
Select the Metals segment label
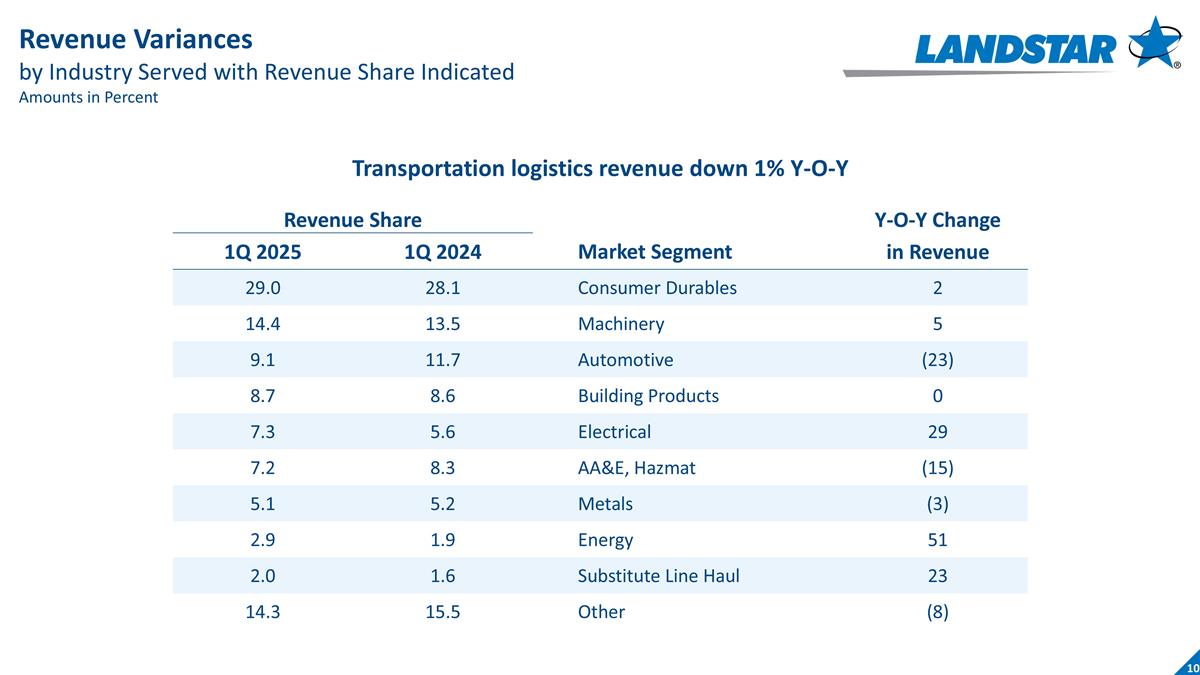(x=605, y=504)
